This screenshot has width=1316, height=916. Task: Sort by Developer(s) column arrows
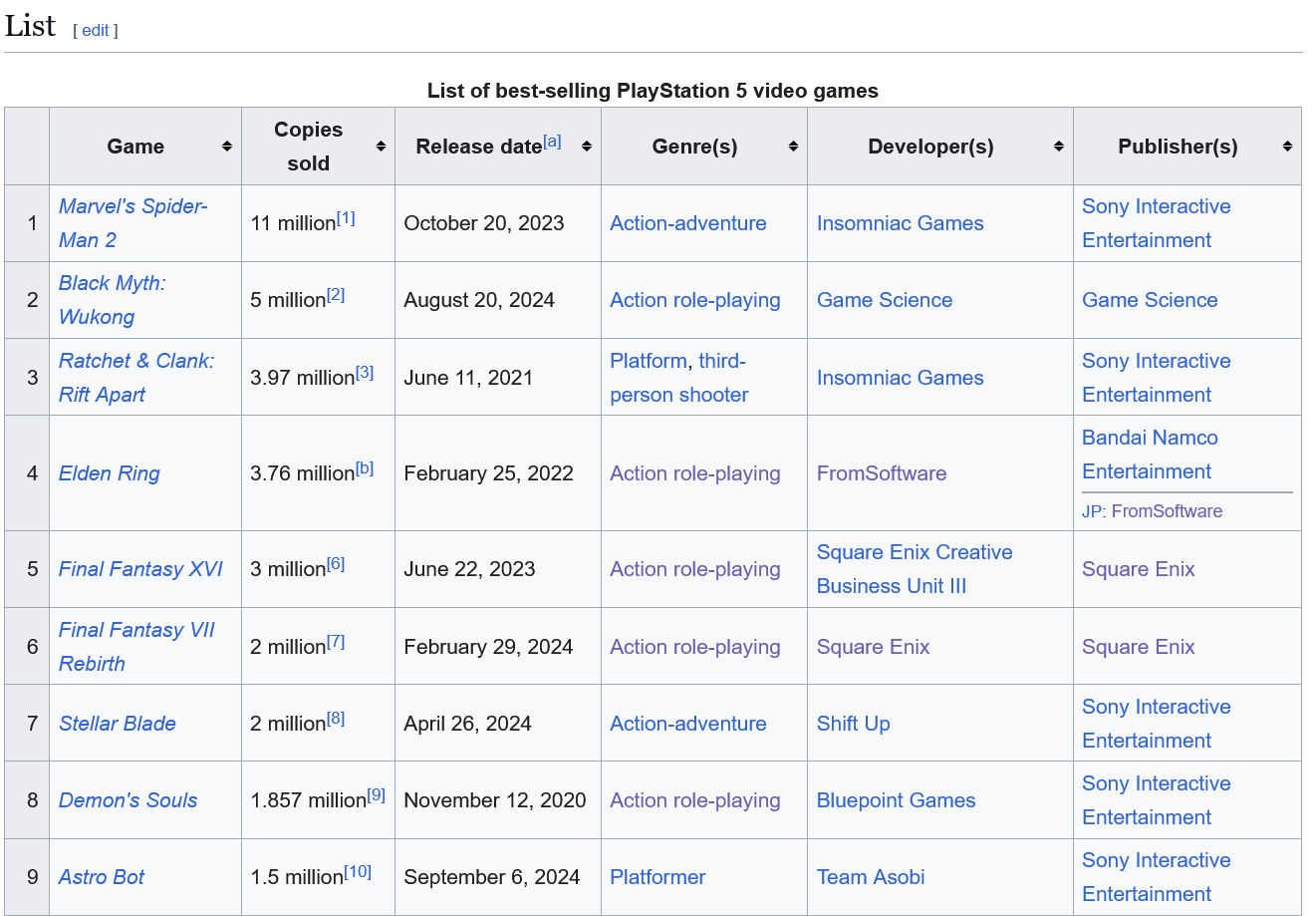click(x=1059, y=147)
